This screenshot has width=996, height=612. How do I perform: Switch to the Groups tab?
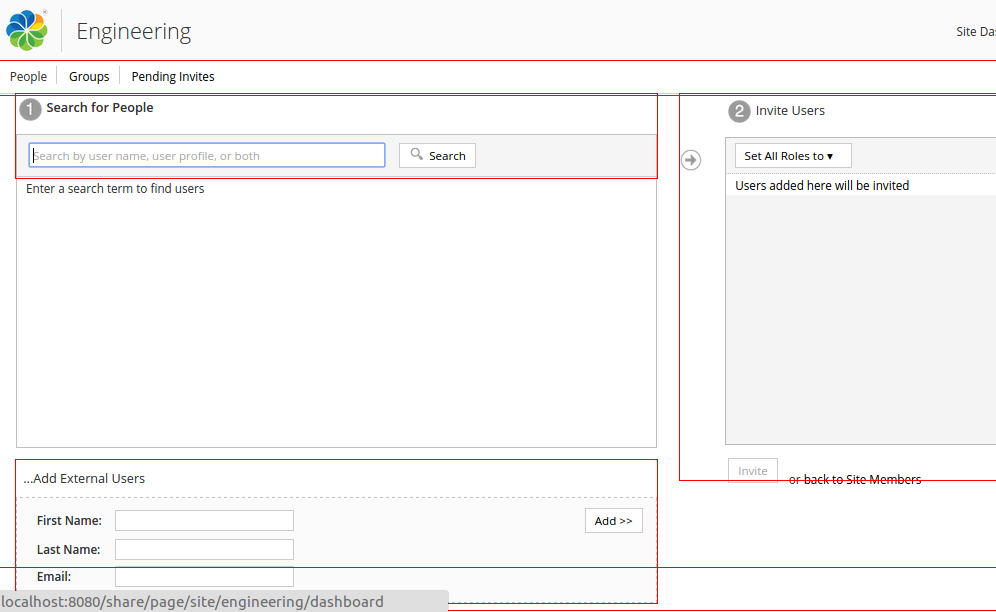(88, 76)
